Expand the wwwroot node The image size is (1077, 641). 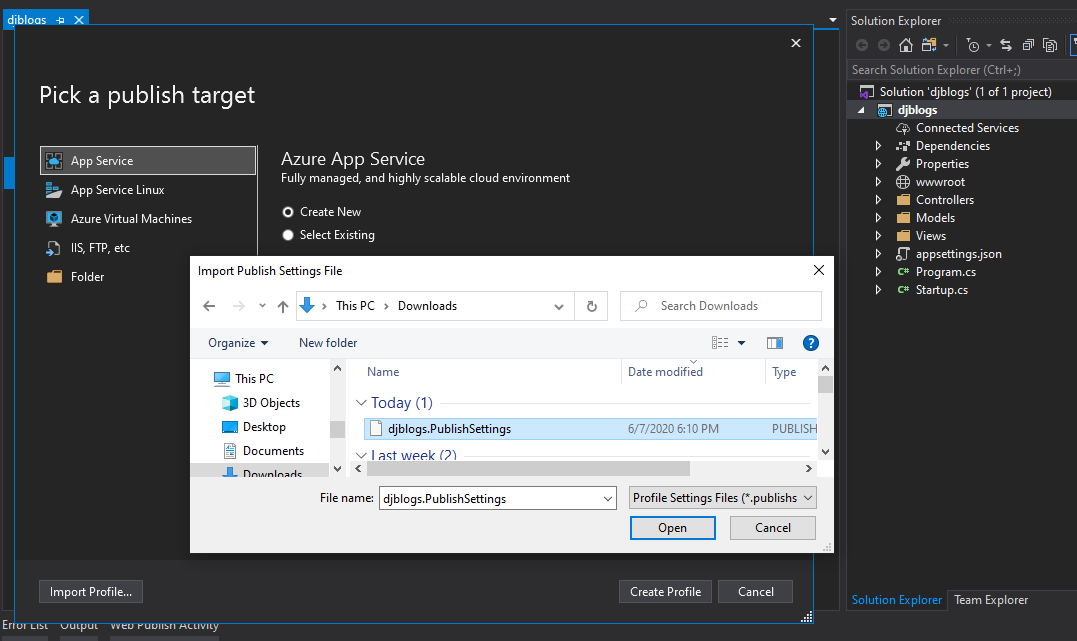click(878, 181)
